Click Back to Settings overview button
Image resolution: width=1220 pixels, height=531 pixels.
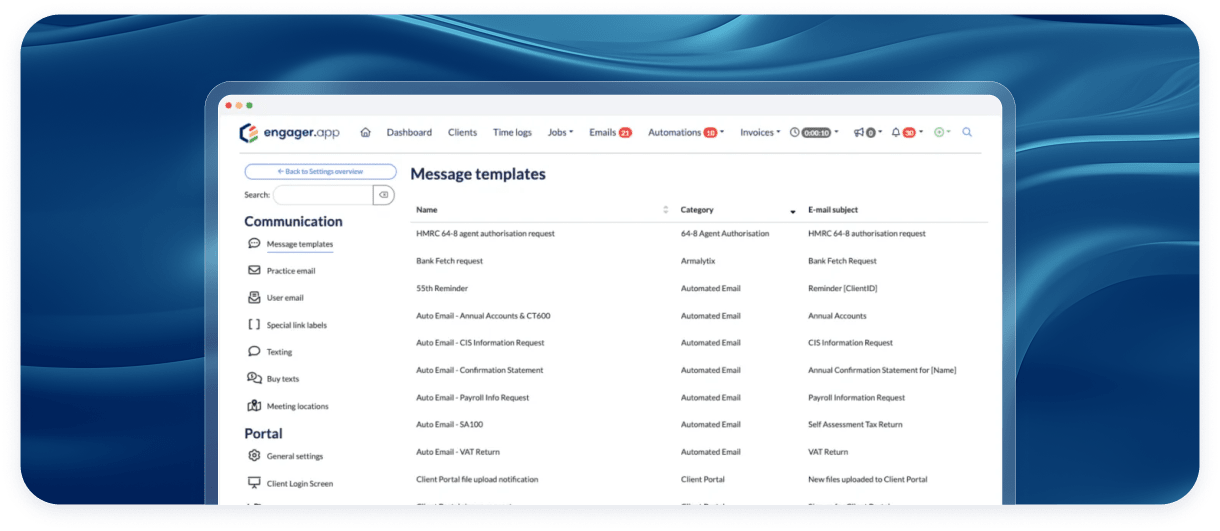click(320, 172)
